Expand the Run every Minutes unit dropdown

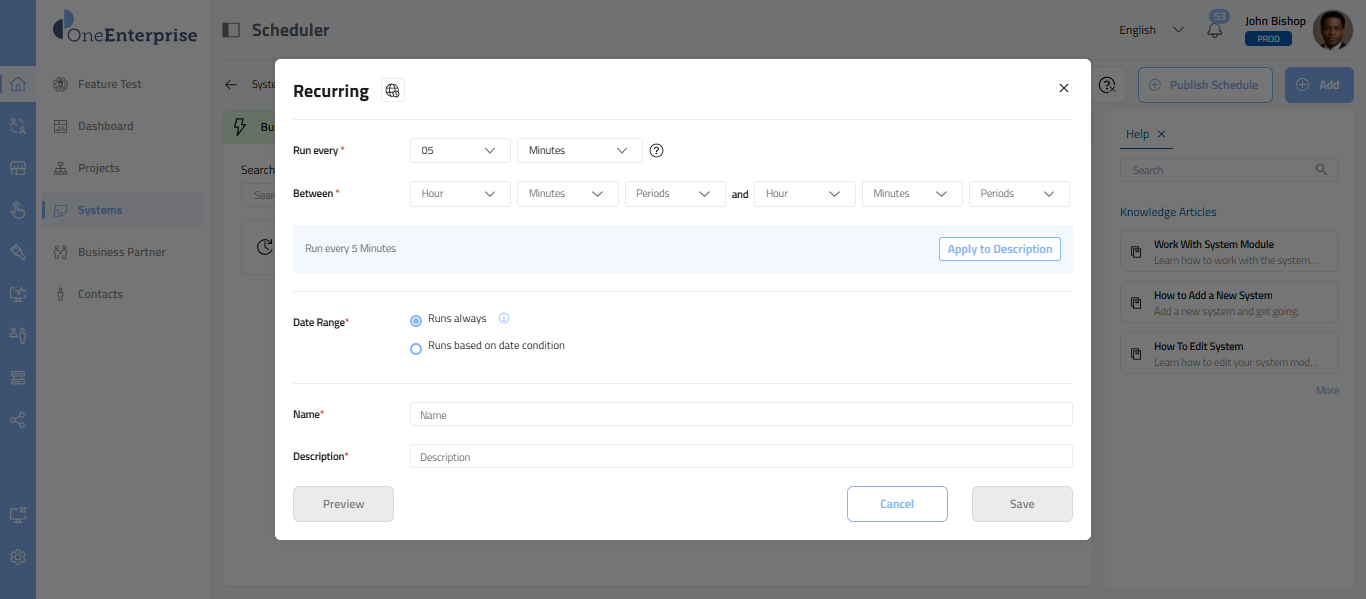579,151
